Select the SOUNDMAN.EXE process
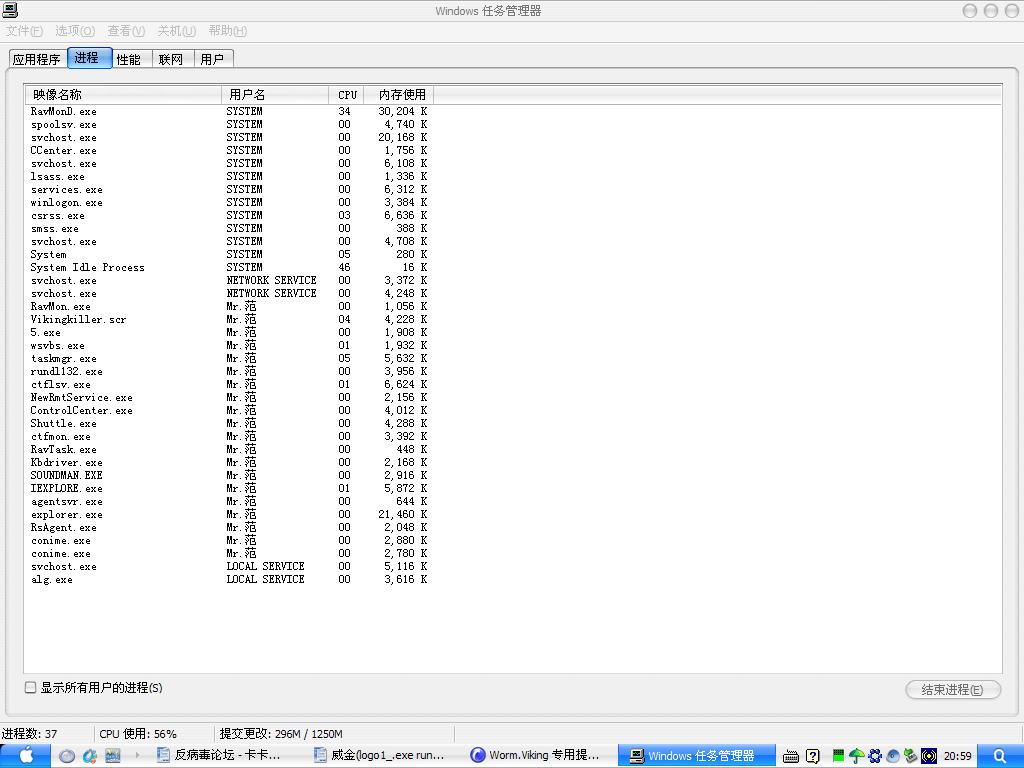This screenshot has width=1024, height=768. coord(229,475)
